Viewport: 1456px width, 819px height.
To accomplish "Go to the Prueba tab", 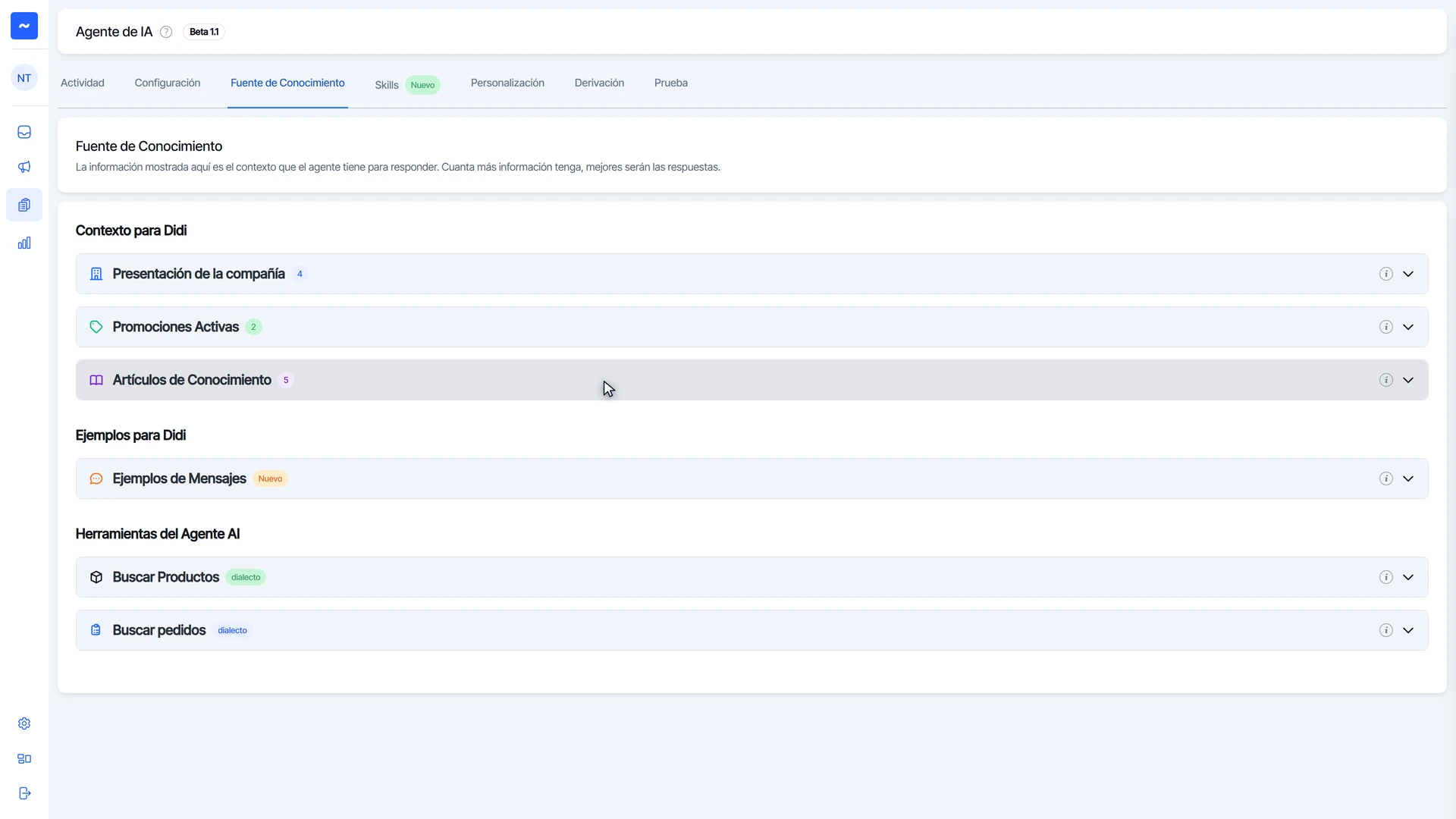I will click(x=671, y=83).
